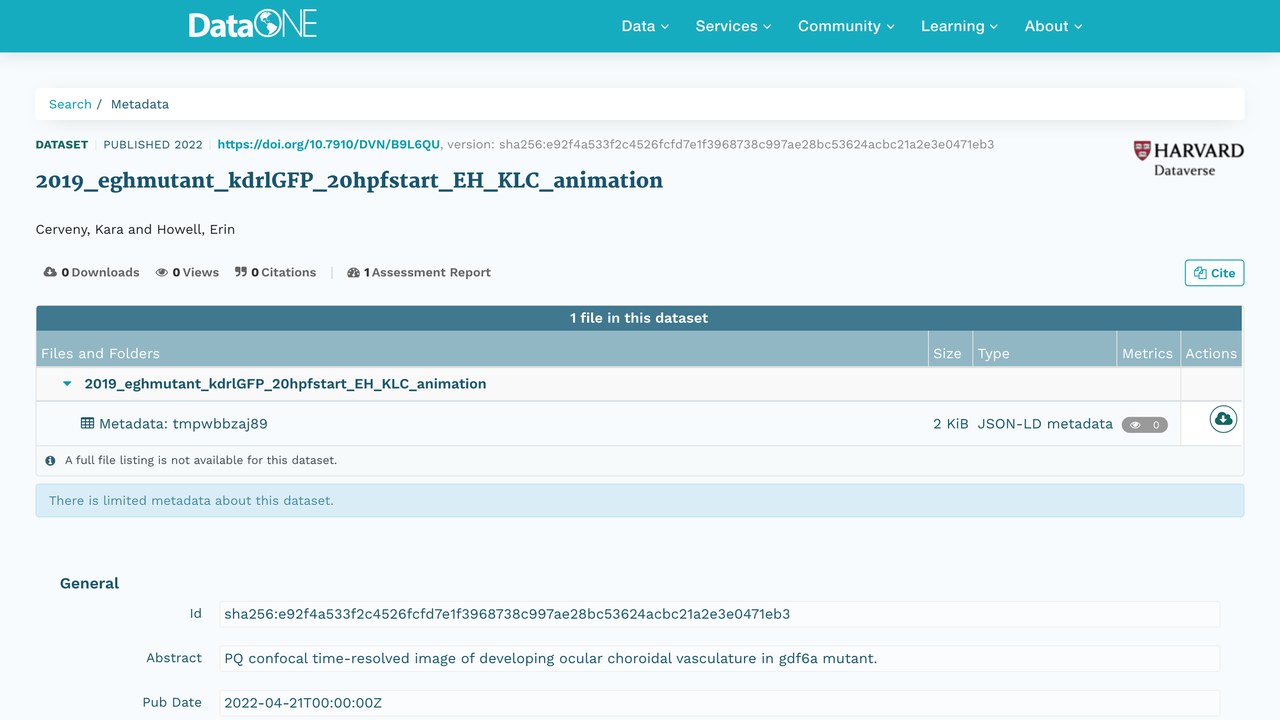This screenshot has height=720, width=1280.
Task: Click the green download cloud icon
Action: pos(1223,419)
